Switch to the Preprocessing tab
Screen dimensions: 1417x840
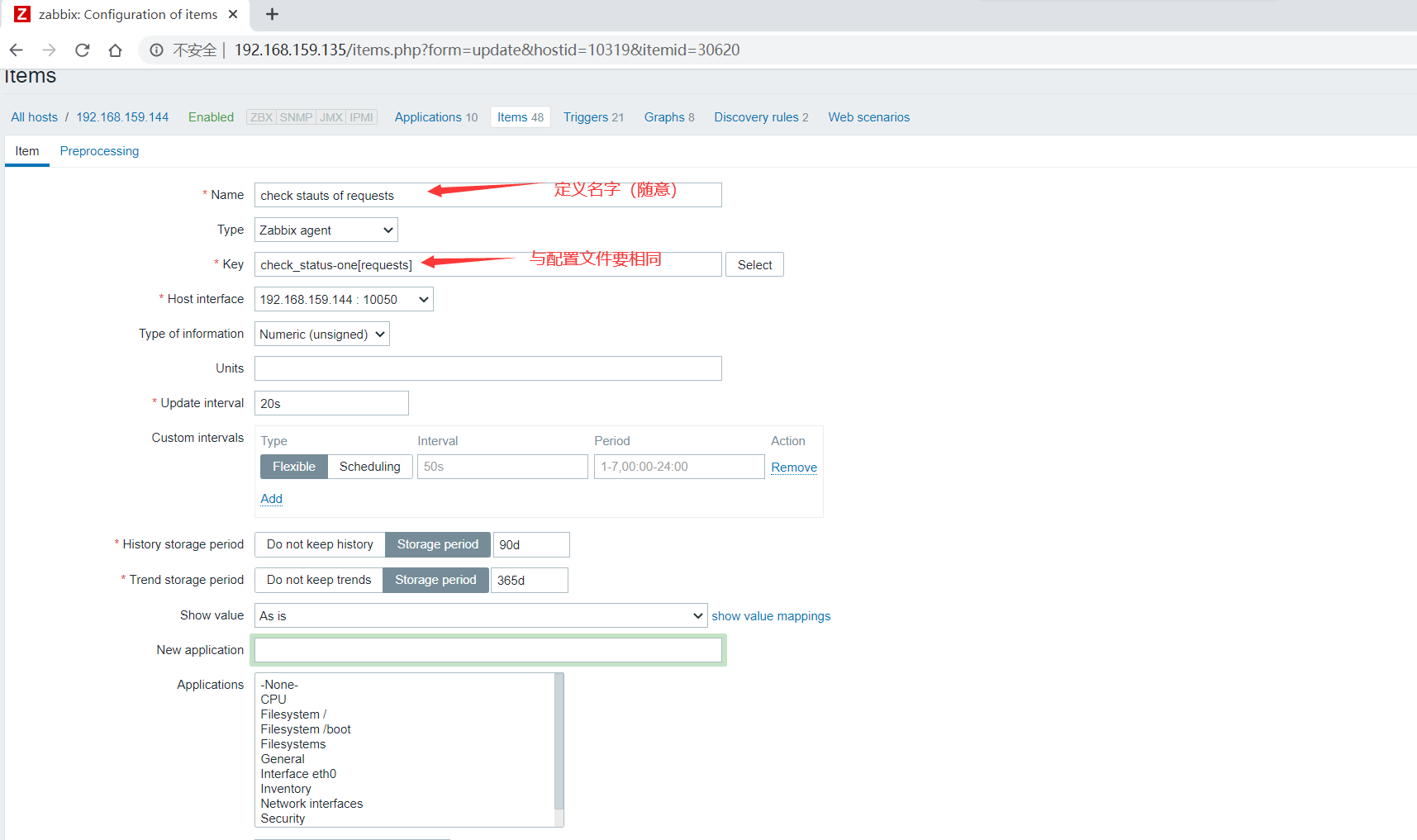(99, 151)
